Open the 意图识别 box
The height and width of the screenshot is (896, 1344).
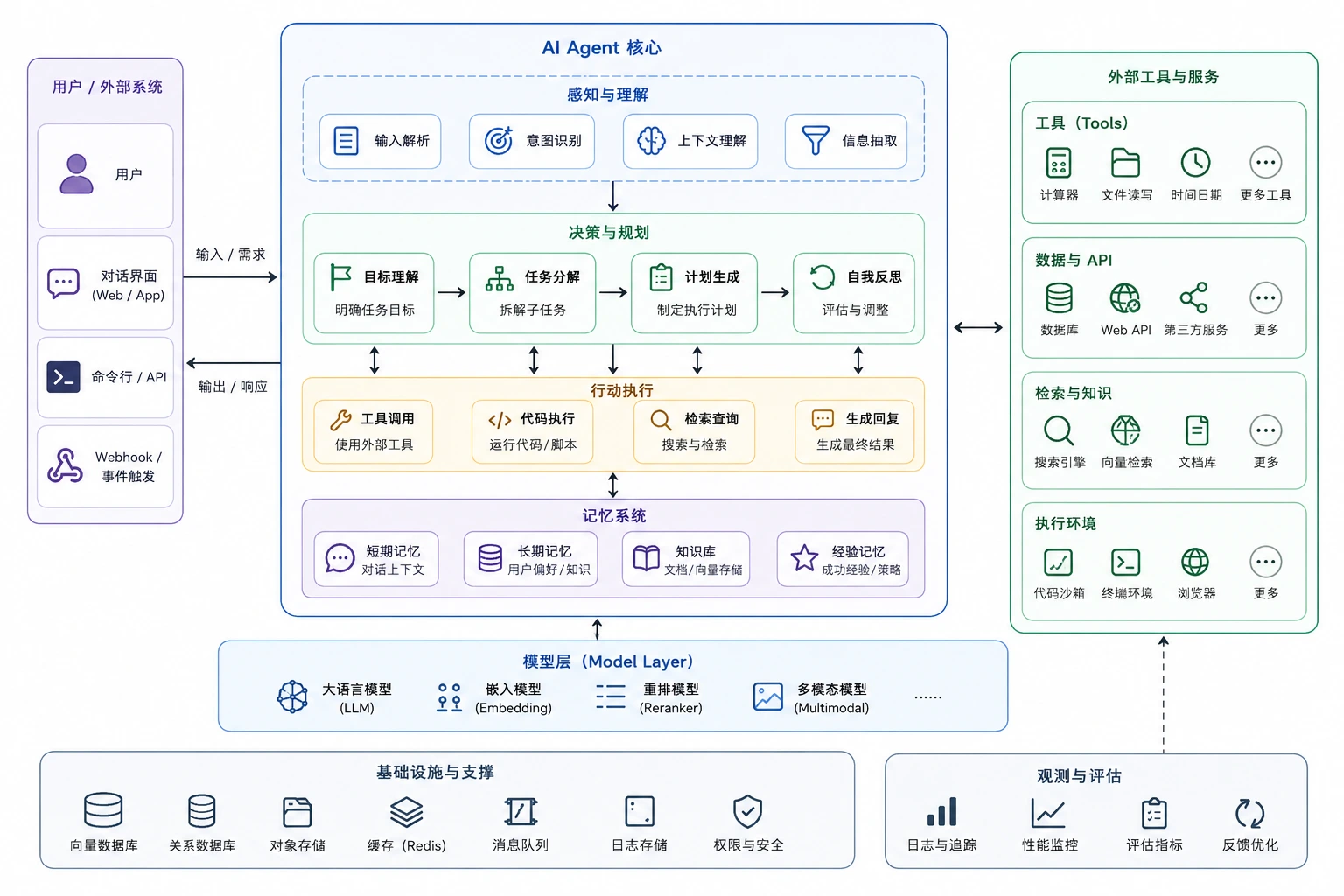tap(532, 141)
